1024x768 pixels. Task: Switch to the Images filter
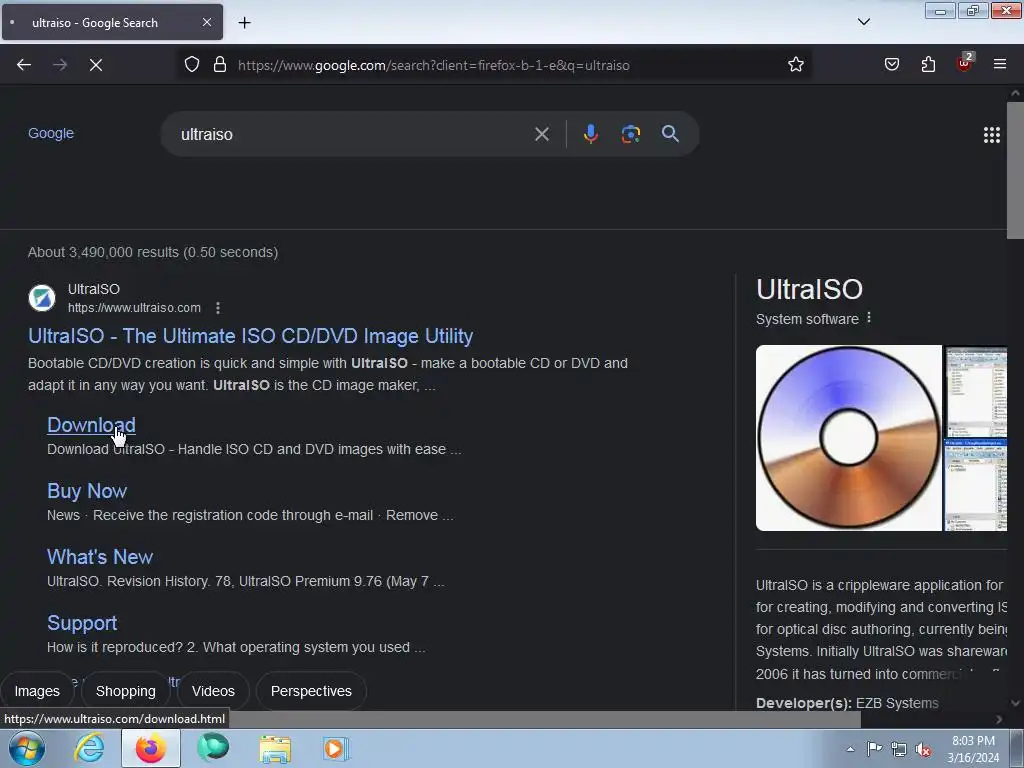point(37,691)
